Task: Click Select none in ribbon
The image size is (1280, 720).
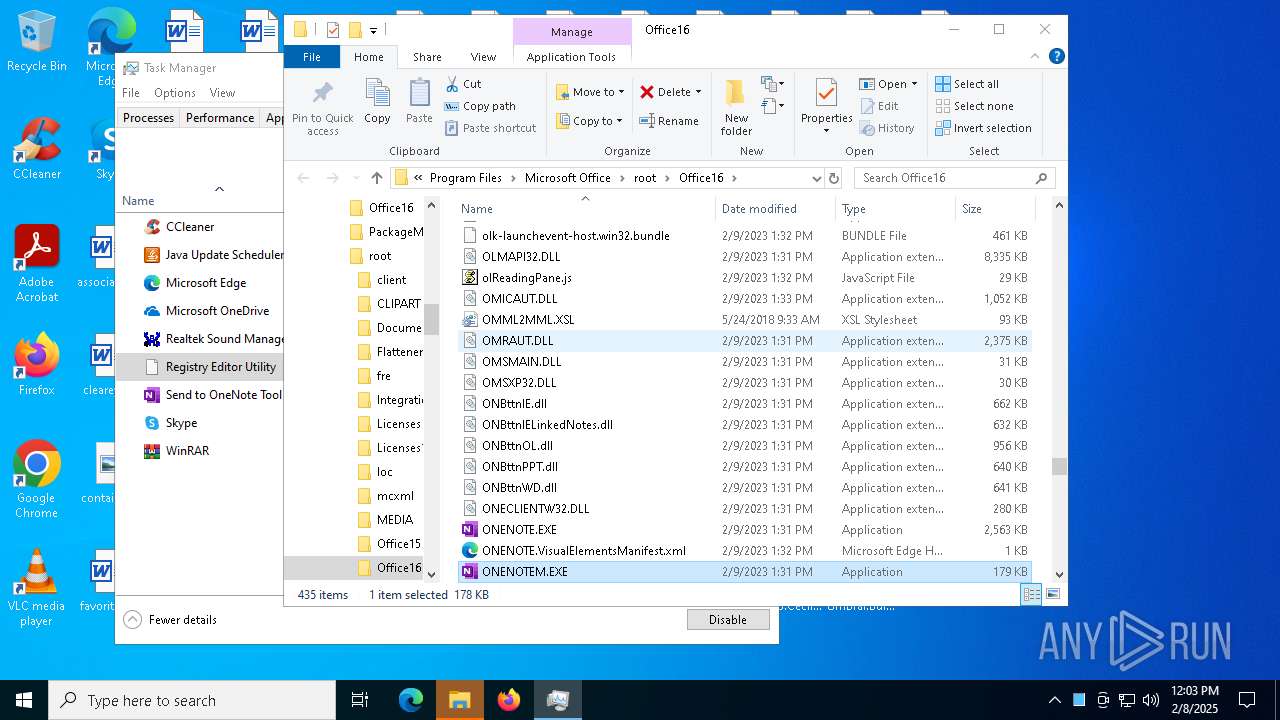Action: coord(974,106)
